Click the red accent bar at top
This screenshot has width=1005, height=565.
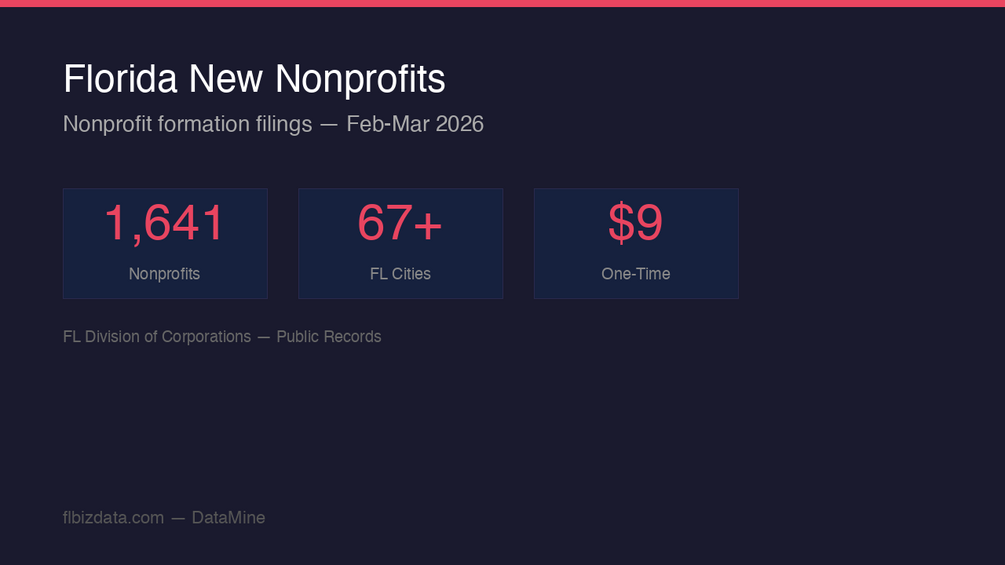pos(502,3)
